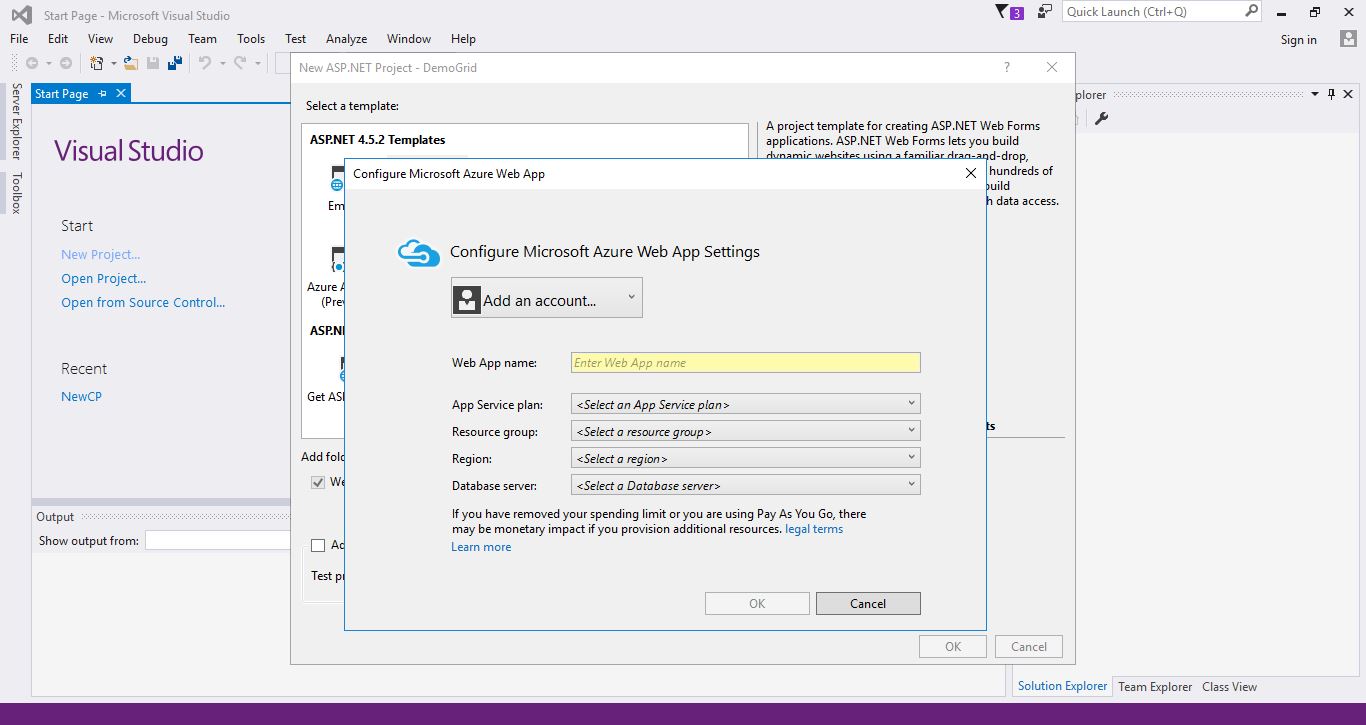Click the Navigate Forward toolbar icon

[66, 63]
